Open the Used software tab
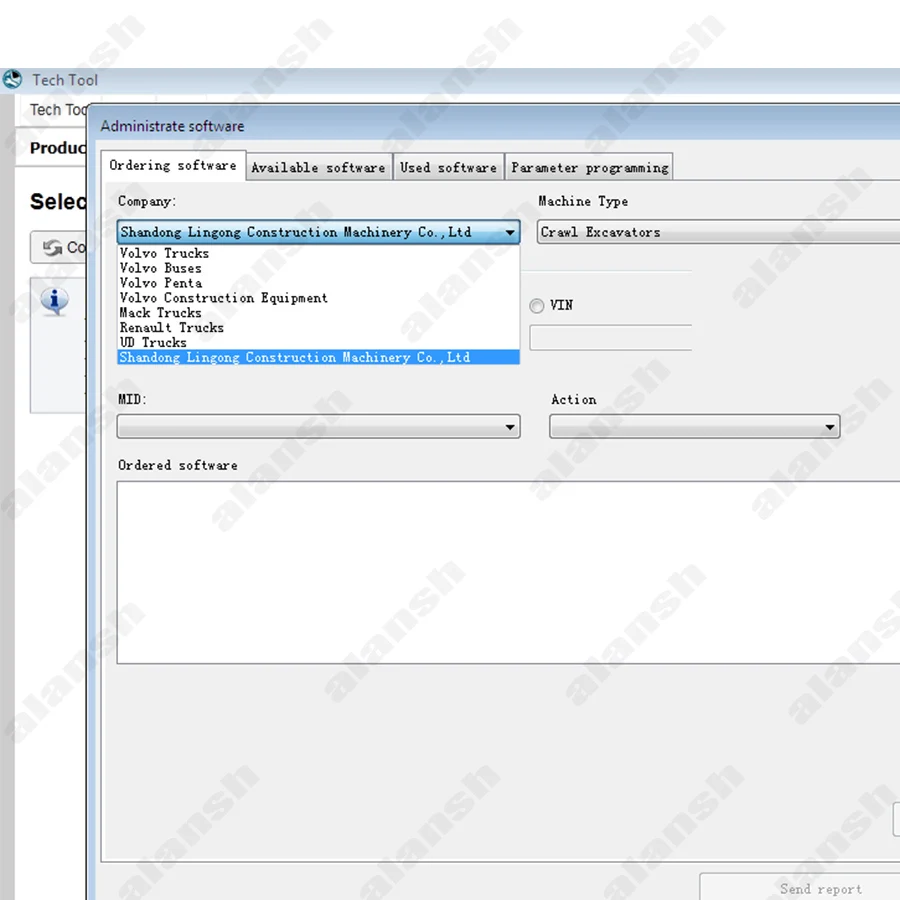This screenshot has height=900, width=900. click(448, 168)
